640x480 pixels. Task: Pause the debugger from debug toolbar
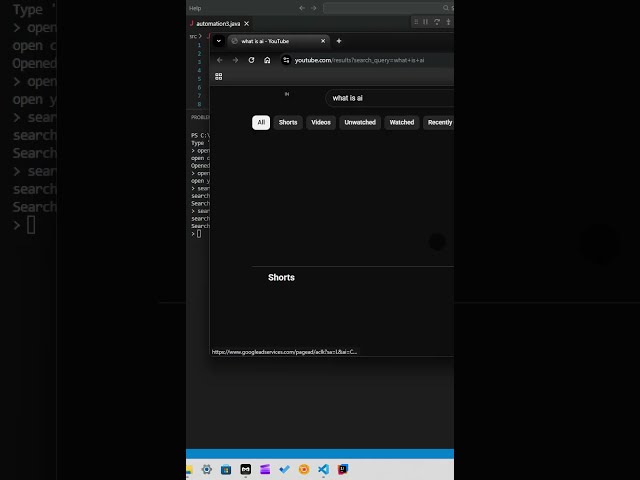(425, 22)
